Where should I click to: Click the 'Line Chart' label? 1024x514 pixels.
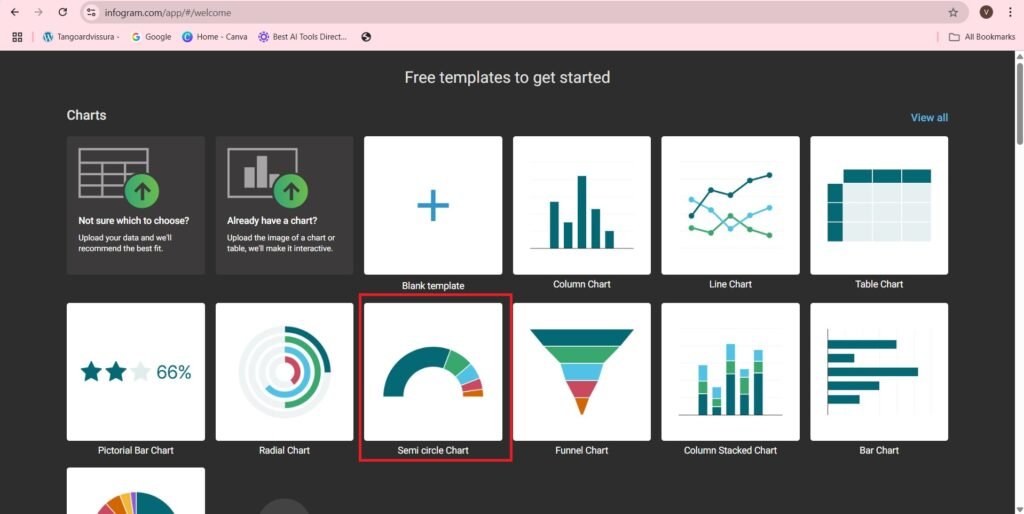[730, 284]
